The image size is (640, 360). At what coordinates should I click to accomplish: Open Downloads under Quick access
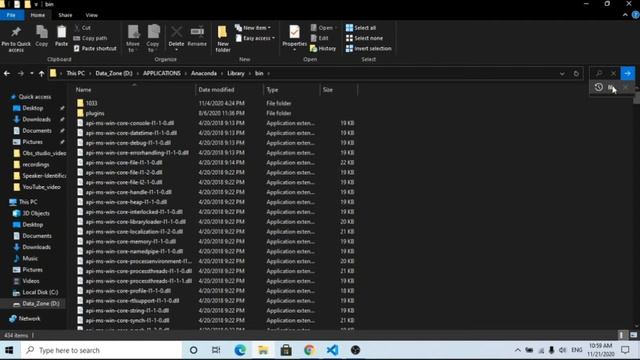pos(36,119)
